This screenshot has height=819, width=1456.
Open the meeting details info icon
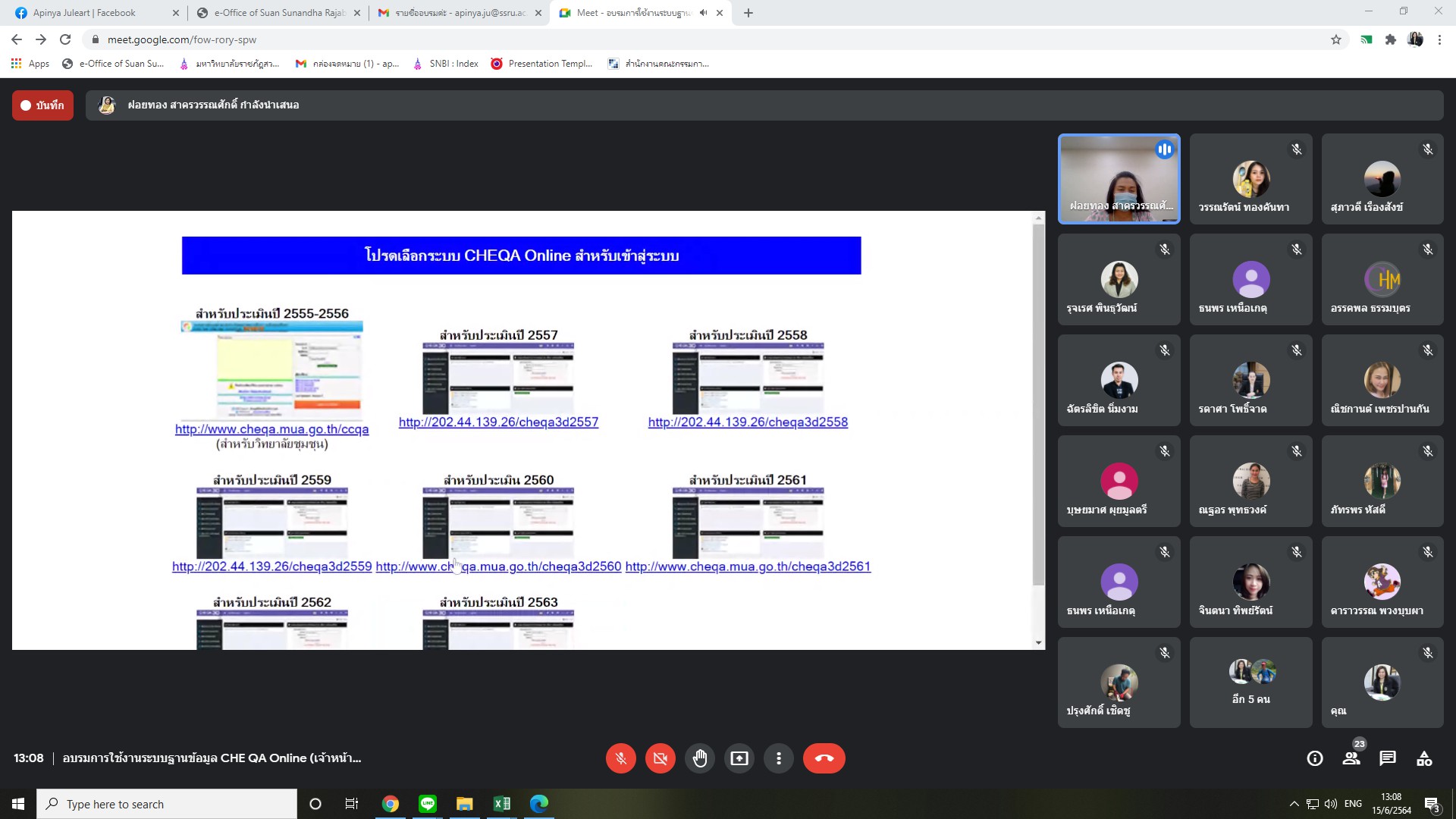pyautogui.click(x=1315, y=758)
